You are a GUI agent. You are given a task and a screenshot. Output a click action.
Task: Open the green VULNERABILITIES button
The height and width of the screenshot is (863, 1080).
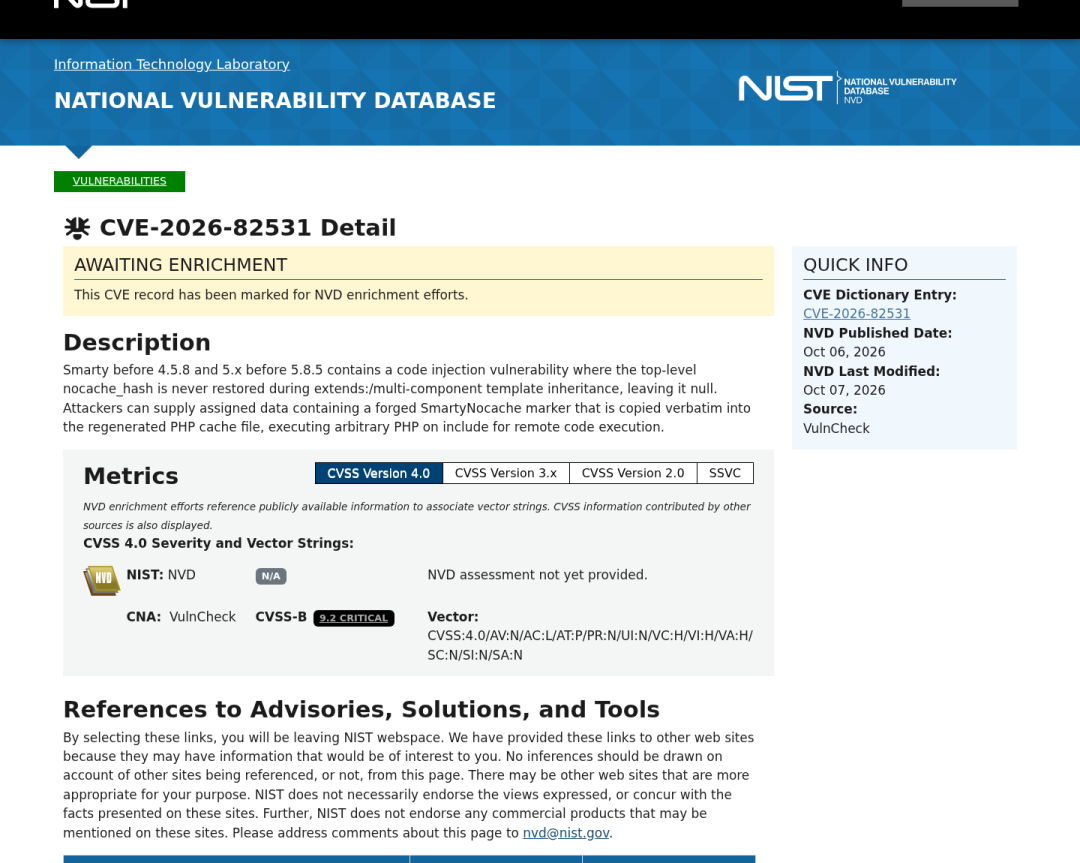119,181
